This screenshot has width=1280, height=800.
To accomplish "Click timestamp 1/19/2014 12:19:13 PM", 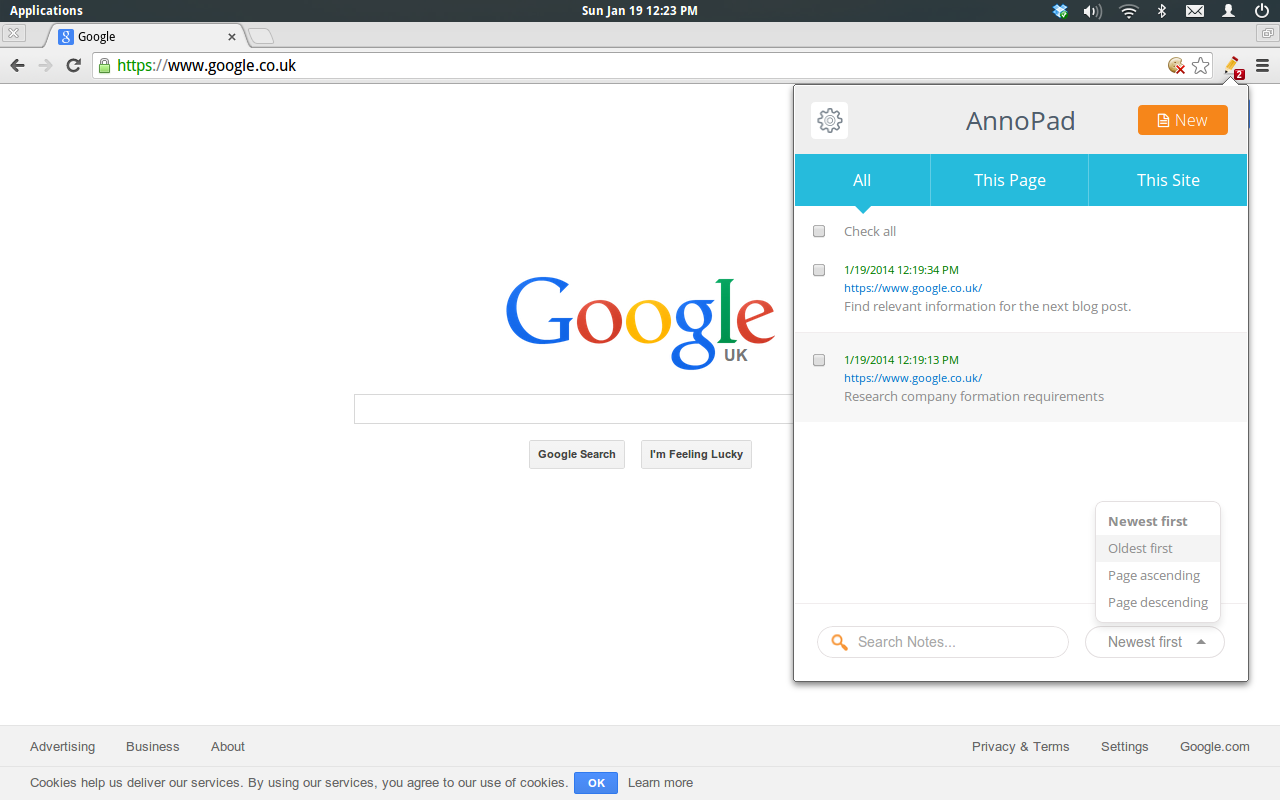I will [x=901, y=360].
